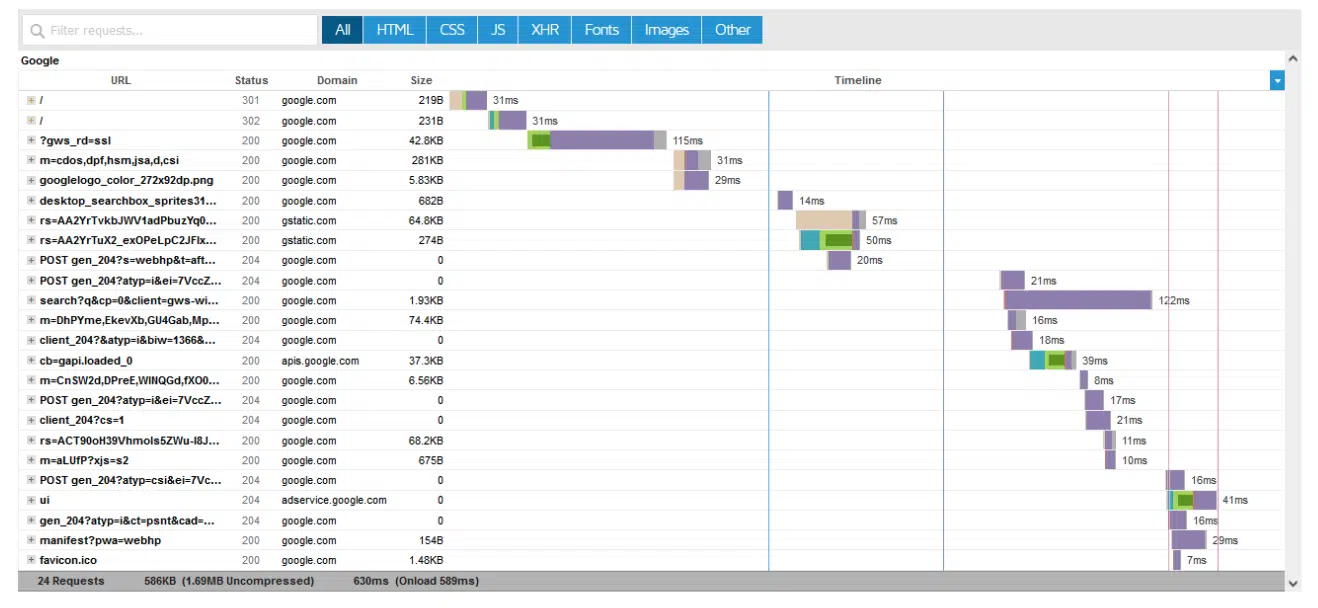Image resolution: width=1318 pixels, height=608 pixels.
Task: Click the "586KB (1.69MB Uncompressed)" summary
Action: point(229,581)
